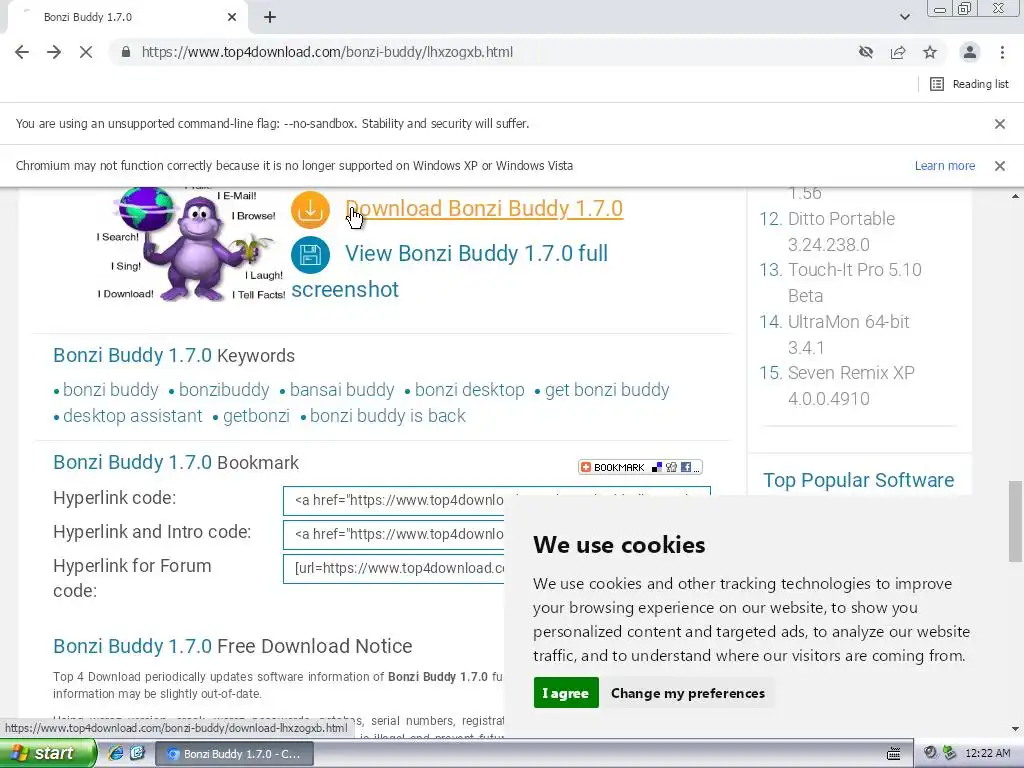The image size is (1024, 768).
Task: Open site info via the padlock icon
Action: pos(126,52)
